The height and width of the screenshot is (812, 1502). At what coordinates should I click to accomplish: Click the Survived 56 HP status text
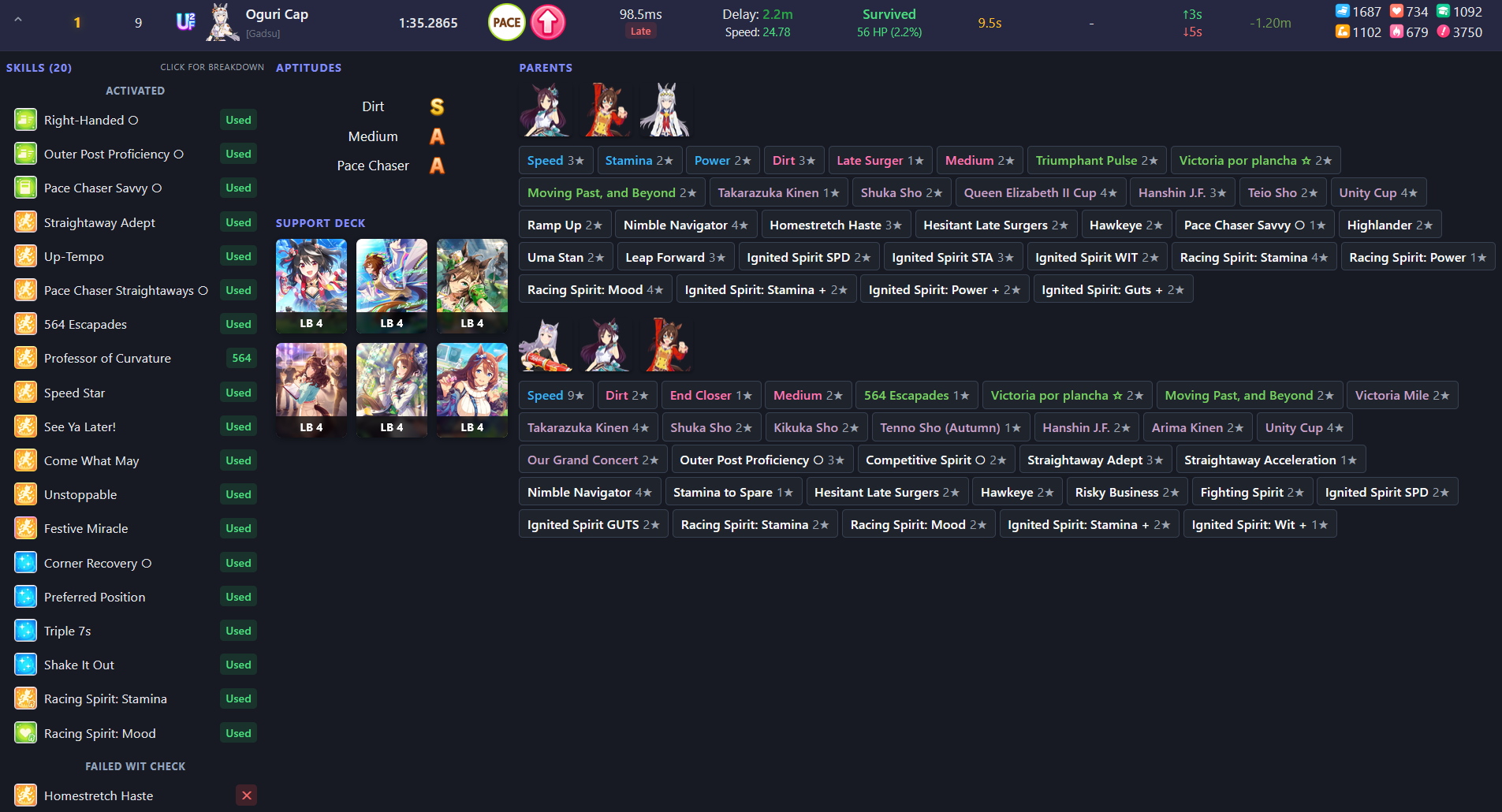tap(889, 22)
